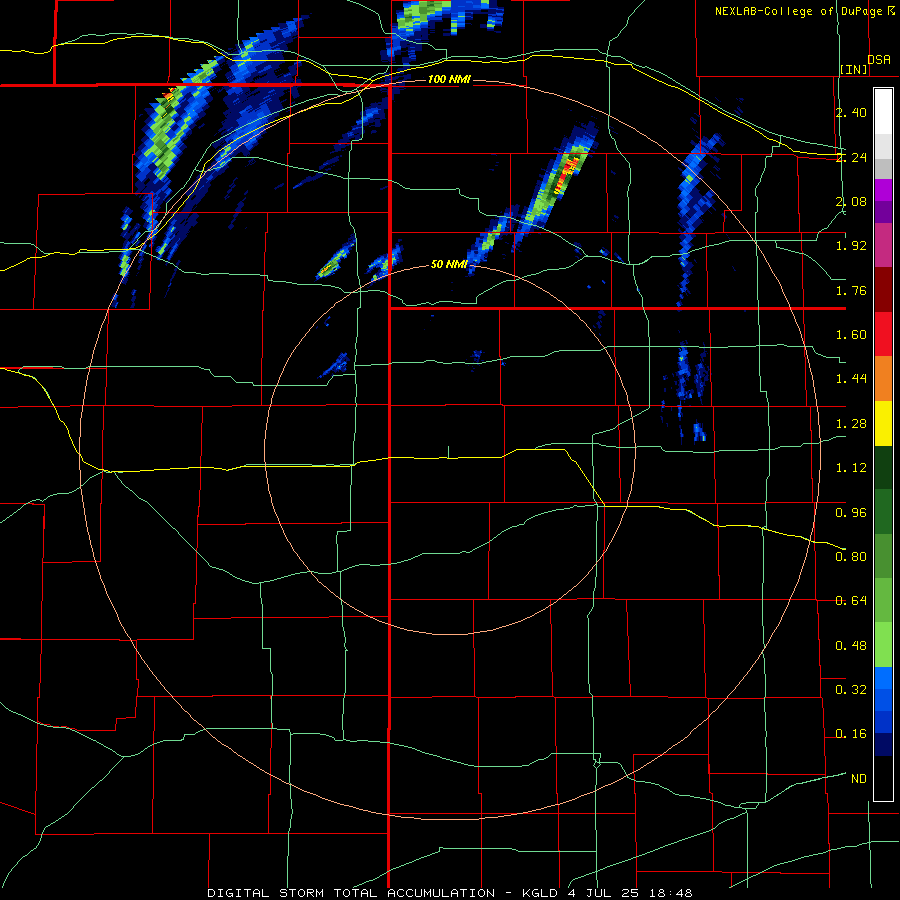Pick the yellow legend swatch
The width and height of the screenshot is (900, 900).
coord(883,423)
